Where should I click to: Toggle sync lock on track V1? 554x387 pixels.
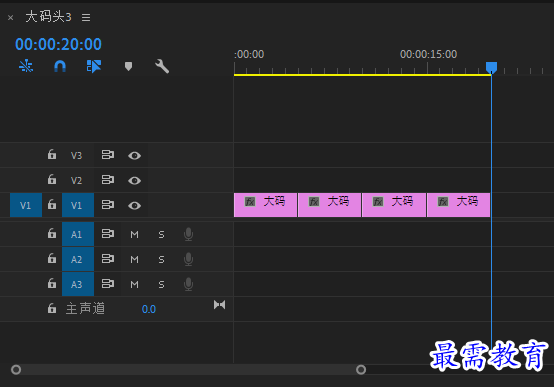[108, 204]
